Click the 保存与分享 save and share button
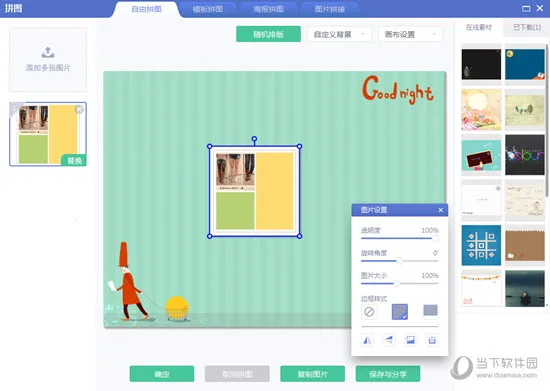This screenshot has height=391, width=550. pos(388,374)
